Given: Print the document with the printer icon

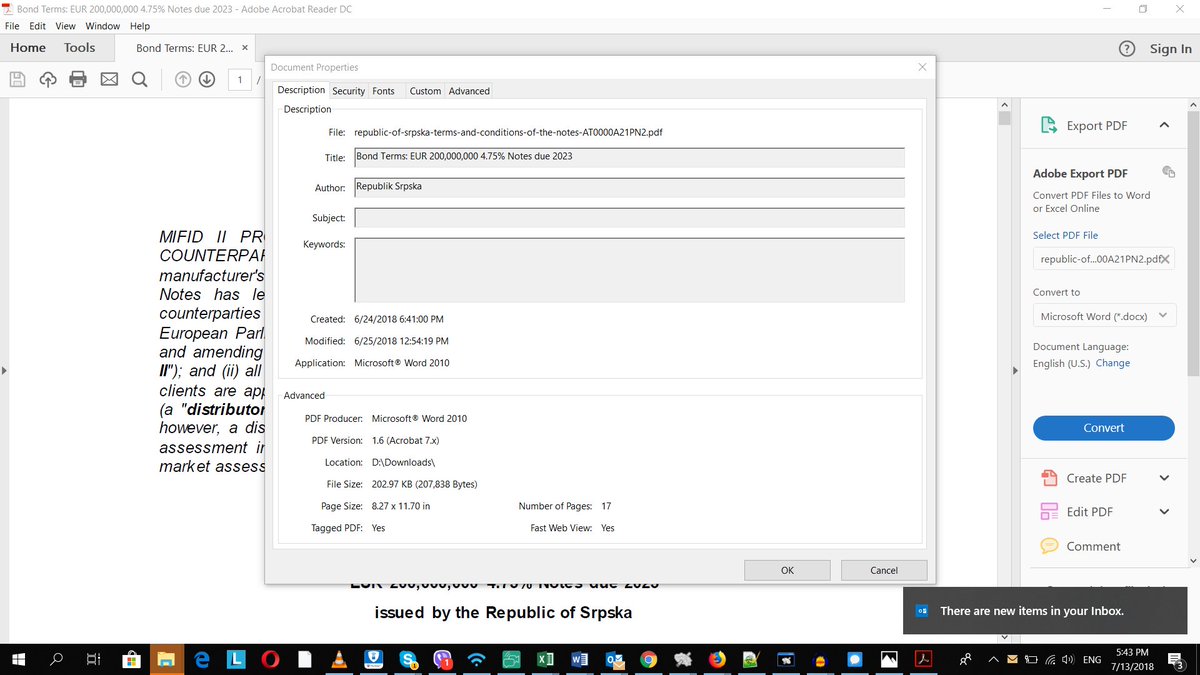Looking at the screenshot, I should (78, 80).
